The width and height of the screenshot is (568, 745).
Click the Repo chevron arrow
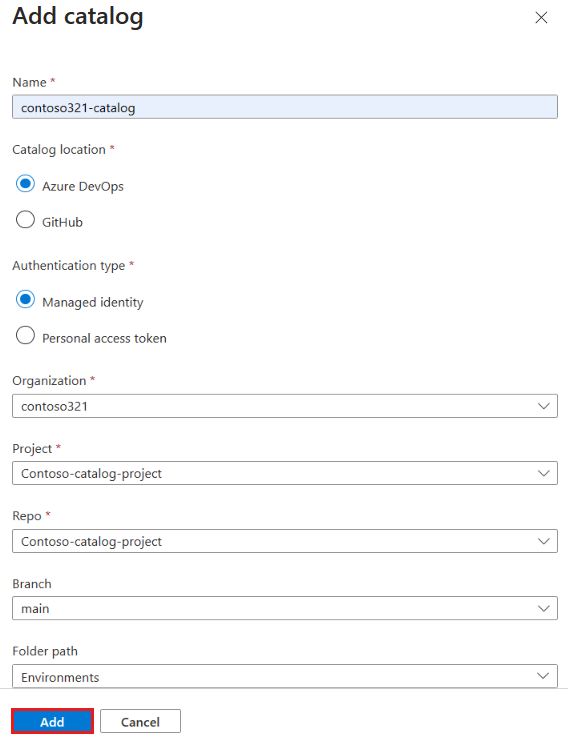543,542
